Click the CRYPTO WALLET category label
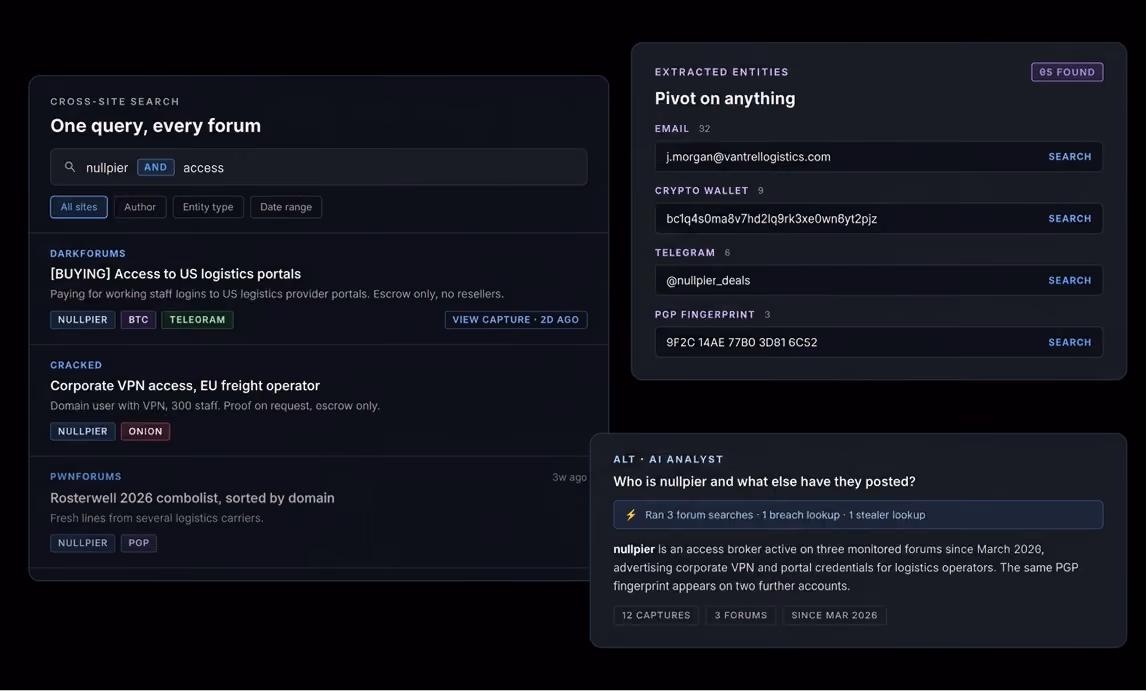Viewport: 1147px width, 691px height. pyautogui.click(x=702, y=191)
